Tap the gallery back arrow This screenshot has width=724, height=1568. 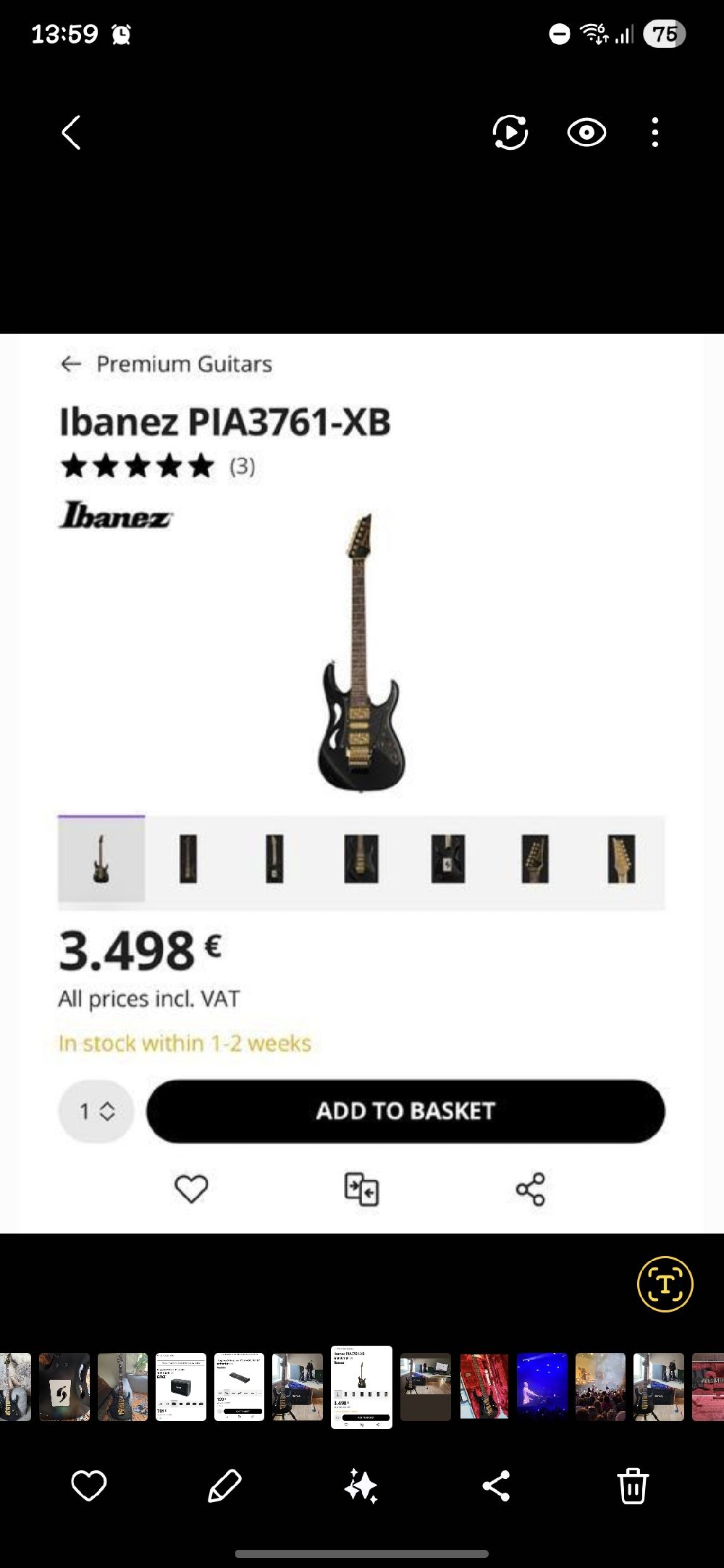coord(71,133)
